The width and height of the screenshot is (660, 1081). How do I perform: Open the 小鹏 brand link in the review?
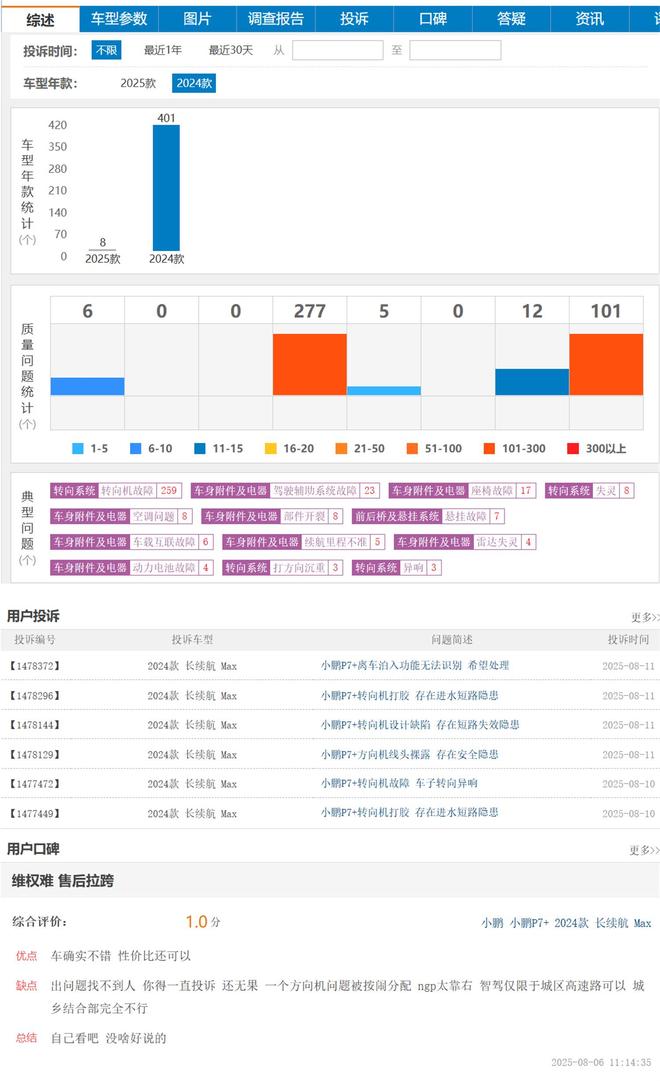click(492, 923)
